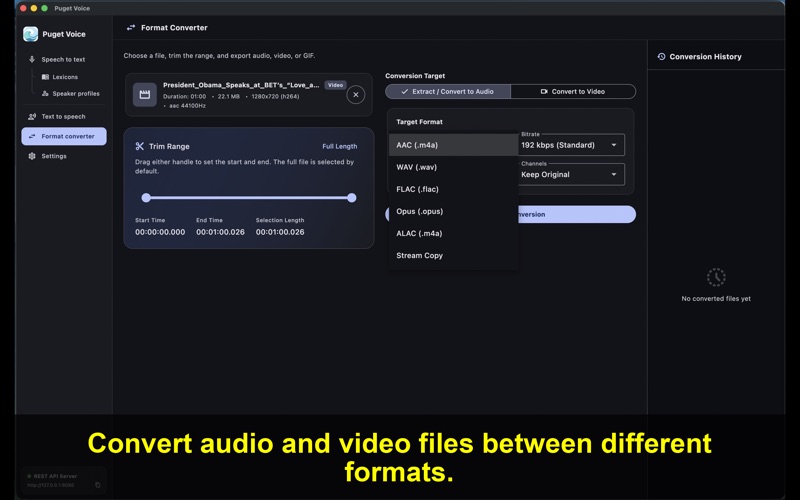Click the End Time value 00:01:00.026
This screenshot has height=500, width=800.
[x=220, y=232]
